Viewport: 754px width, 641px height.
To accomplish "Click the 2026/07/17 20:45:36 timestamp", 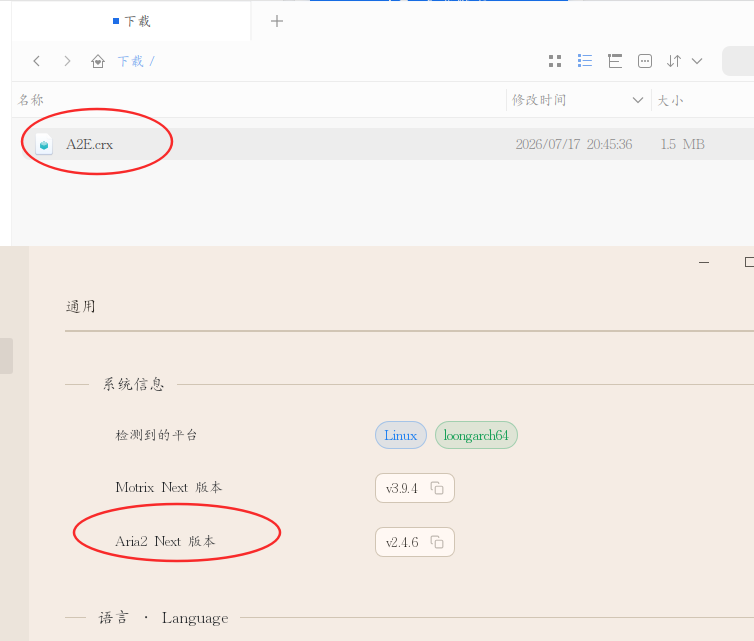I will [574, 144].
